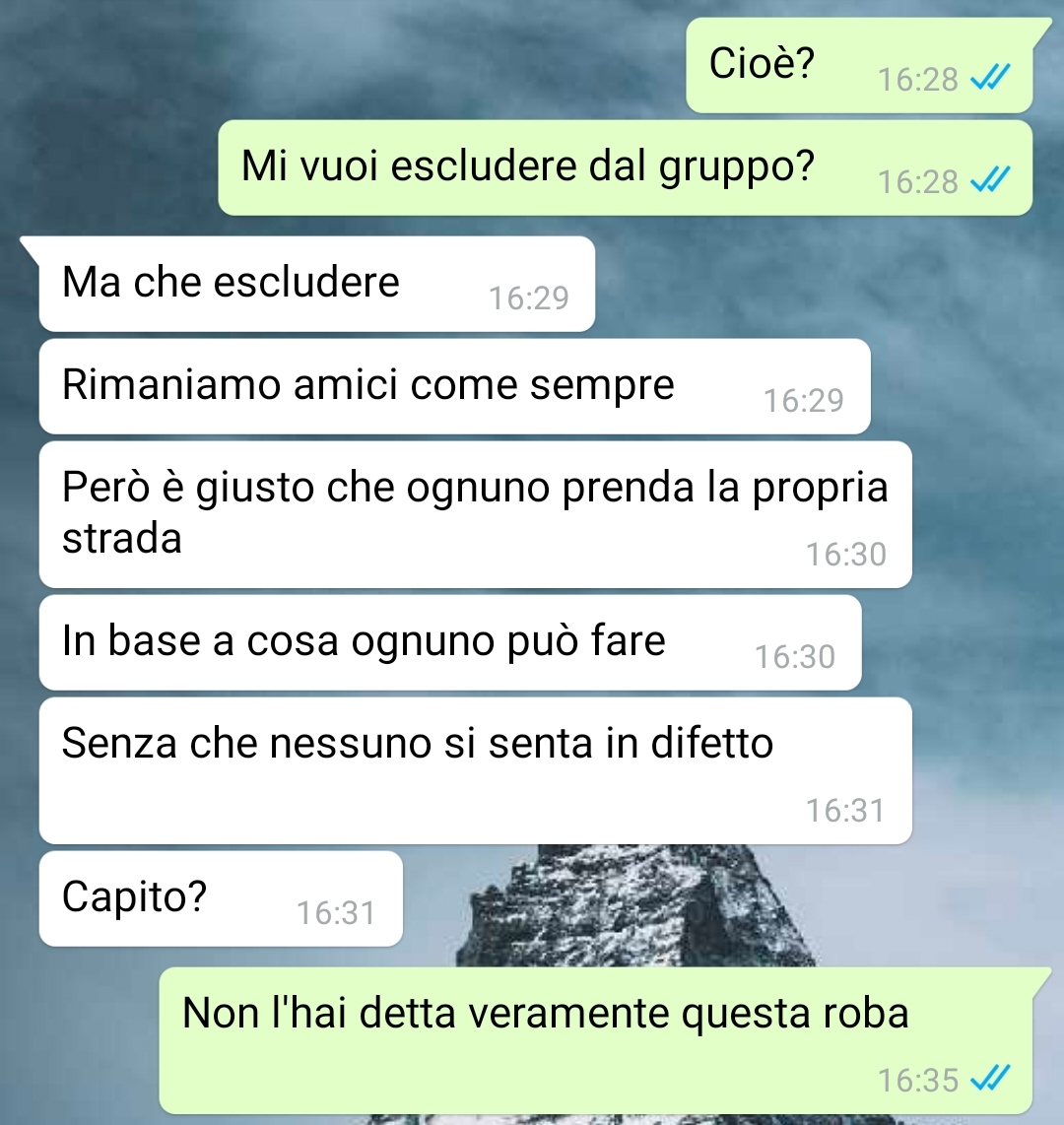Tap the read checkmarks on the 16:35 message
The width and height of the screenshot is (1064, 1125).
coord(990,1079)
